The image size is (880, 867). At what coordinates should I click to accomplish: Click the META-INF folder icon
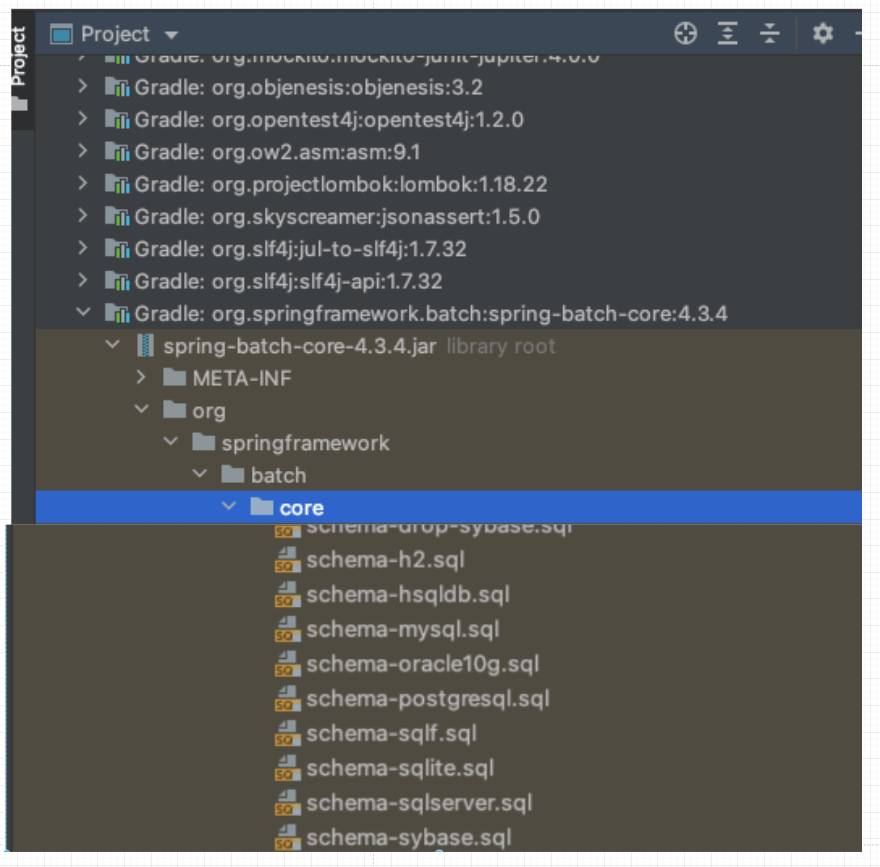point(175,377)
